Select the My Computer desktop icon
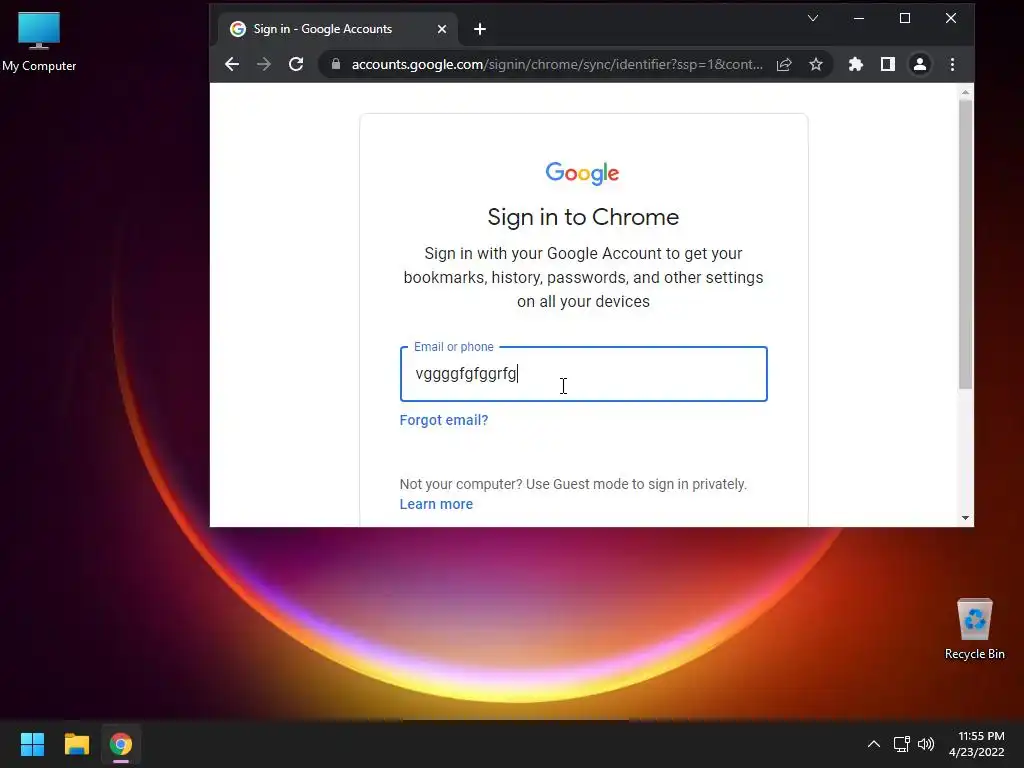 click(x=39, y=41)
